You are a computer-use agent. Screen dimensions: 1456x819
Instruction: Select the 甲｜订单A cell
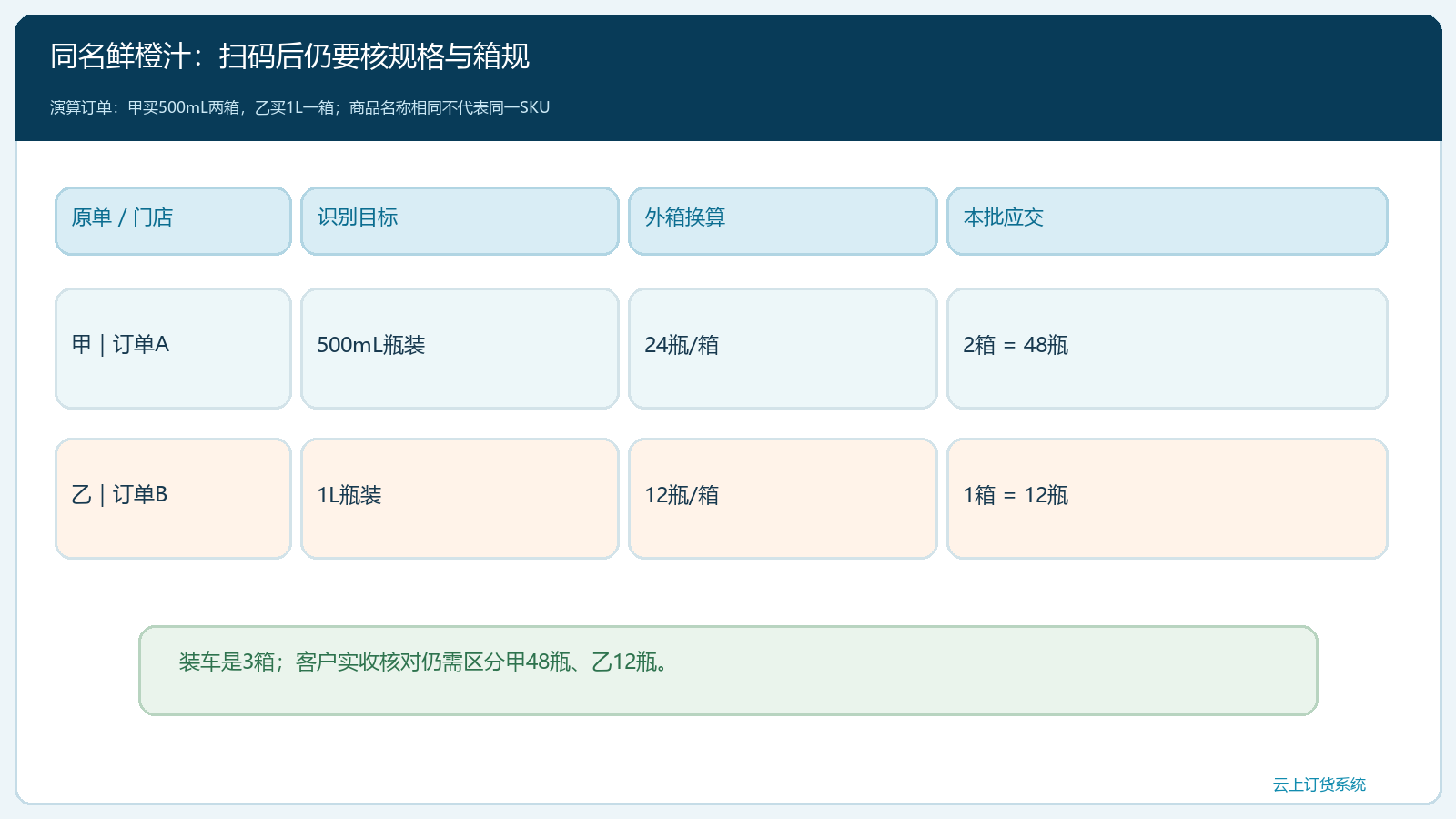[173, 349]
